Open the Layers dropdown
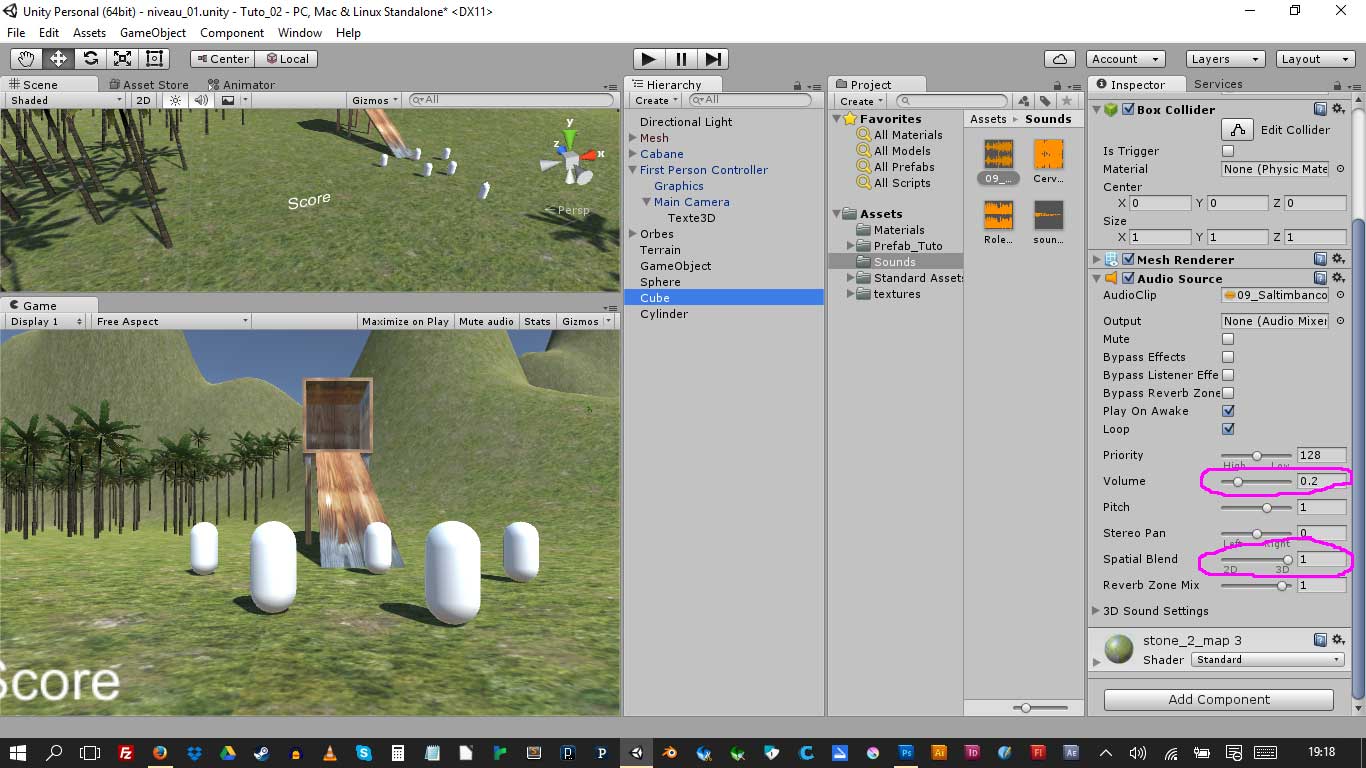1366x768 pixels. [1225, 59]
